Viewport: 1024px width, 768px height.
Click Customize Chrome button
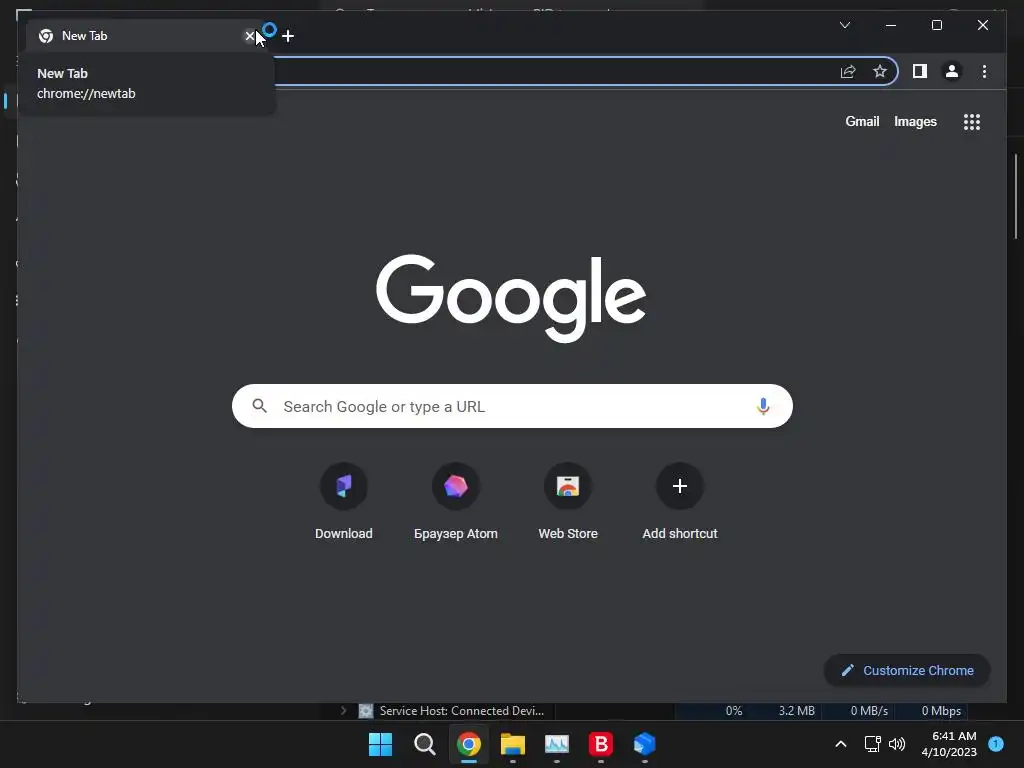[x=907, y=670]
